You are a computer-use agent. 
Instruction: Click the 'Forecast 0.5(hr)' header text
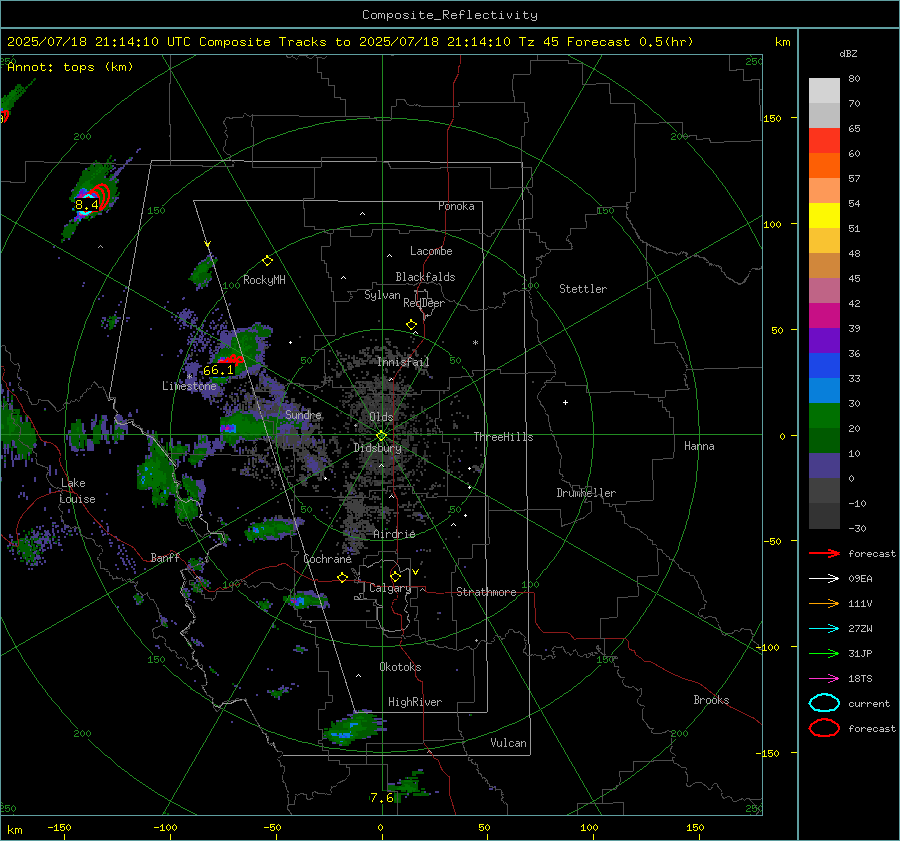pos(630,42)
